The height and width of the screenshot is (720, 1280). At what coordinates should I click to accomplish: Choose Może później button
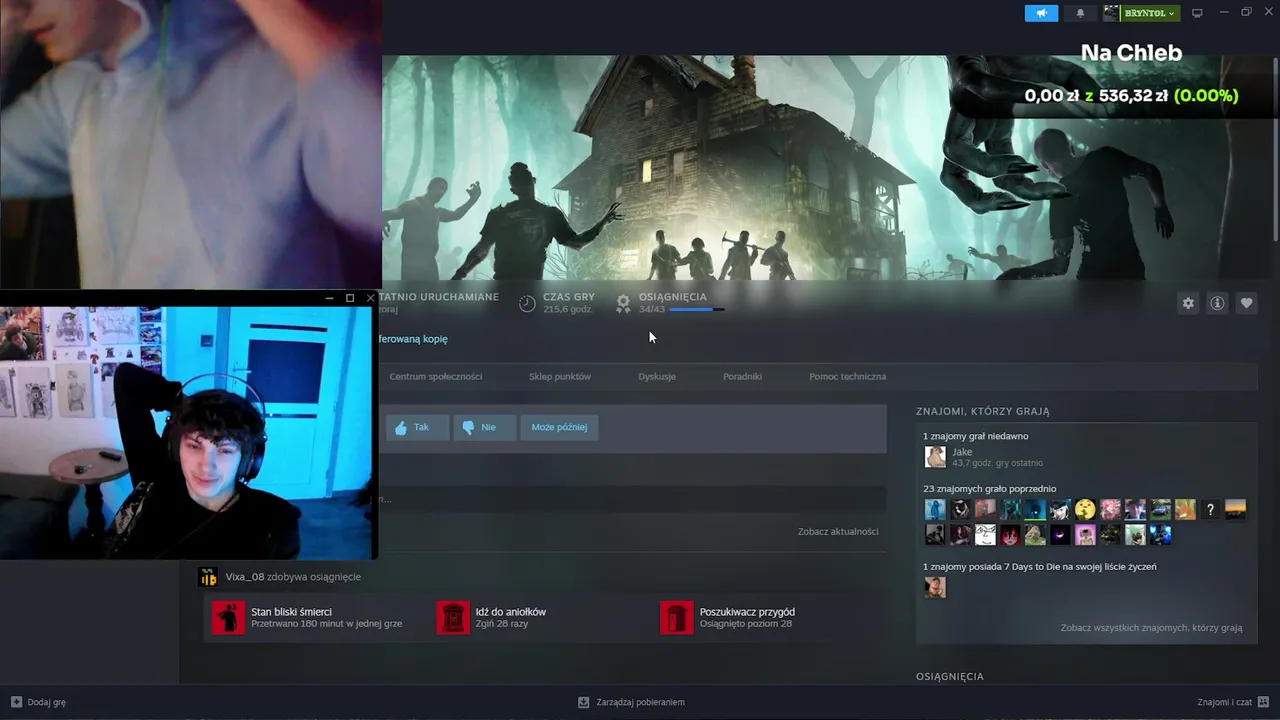coord(559,427)
